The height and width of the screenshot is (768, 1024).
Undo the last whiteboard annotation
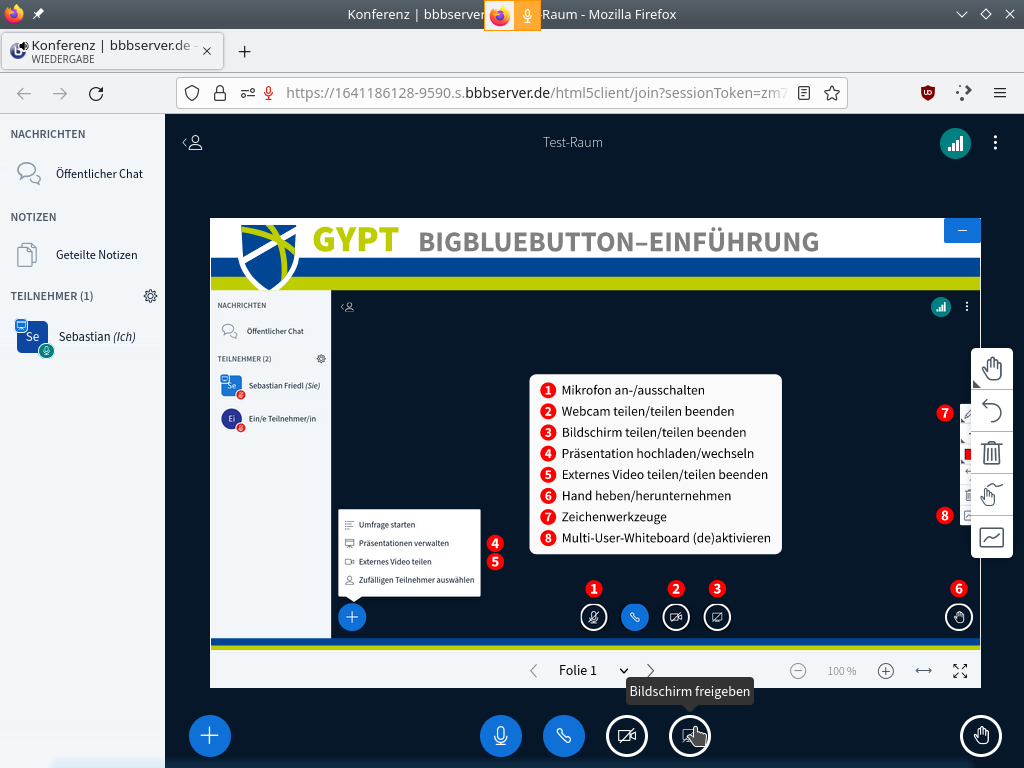click(991, 411)
